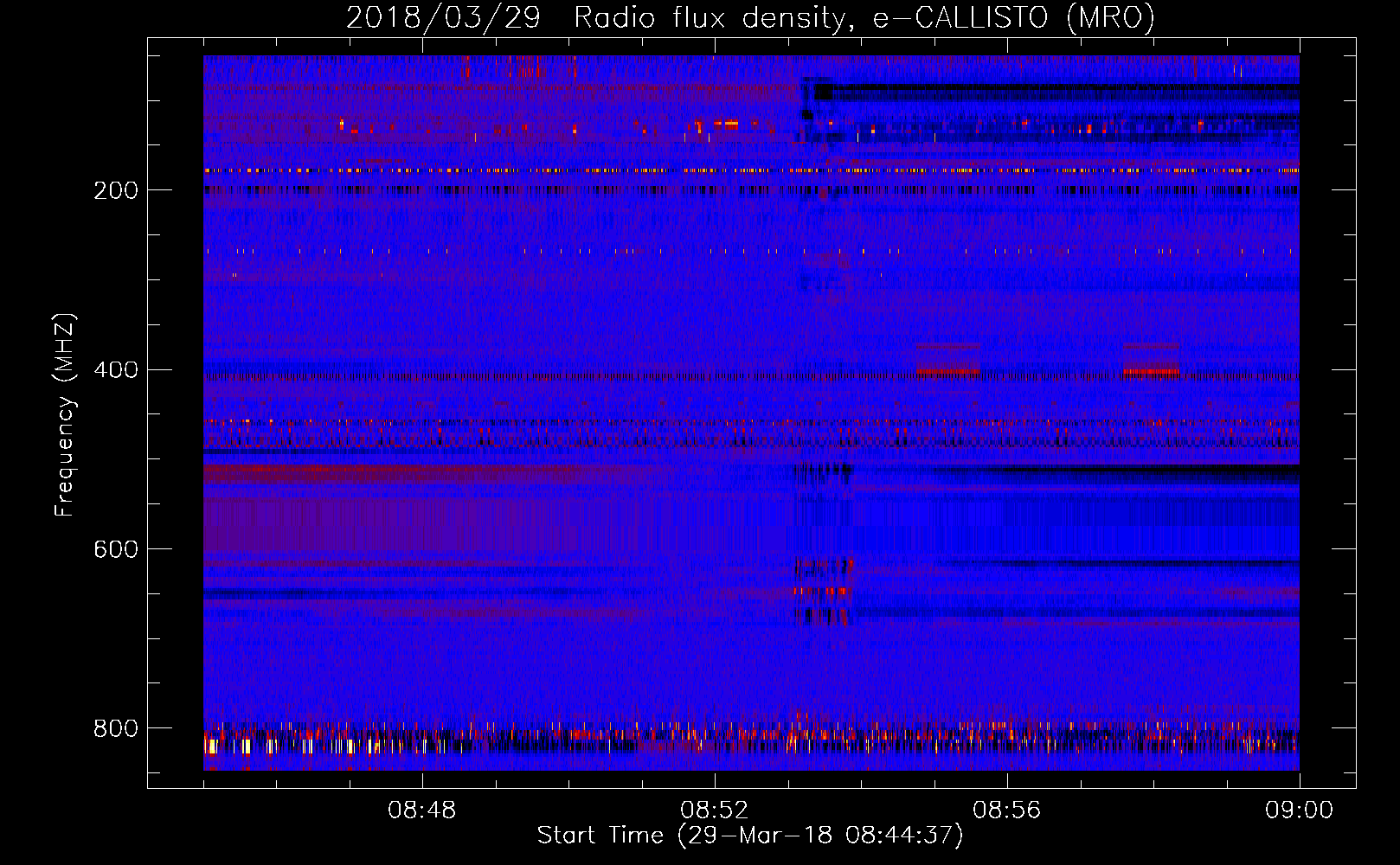
Task: Click the 400 frequency tick label
Action: tap(116, 370)
